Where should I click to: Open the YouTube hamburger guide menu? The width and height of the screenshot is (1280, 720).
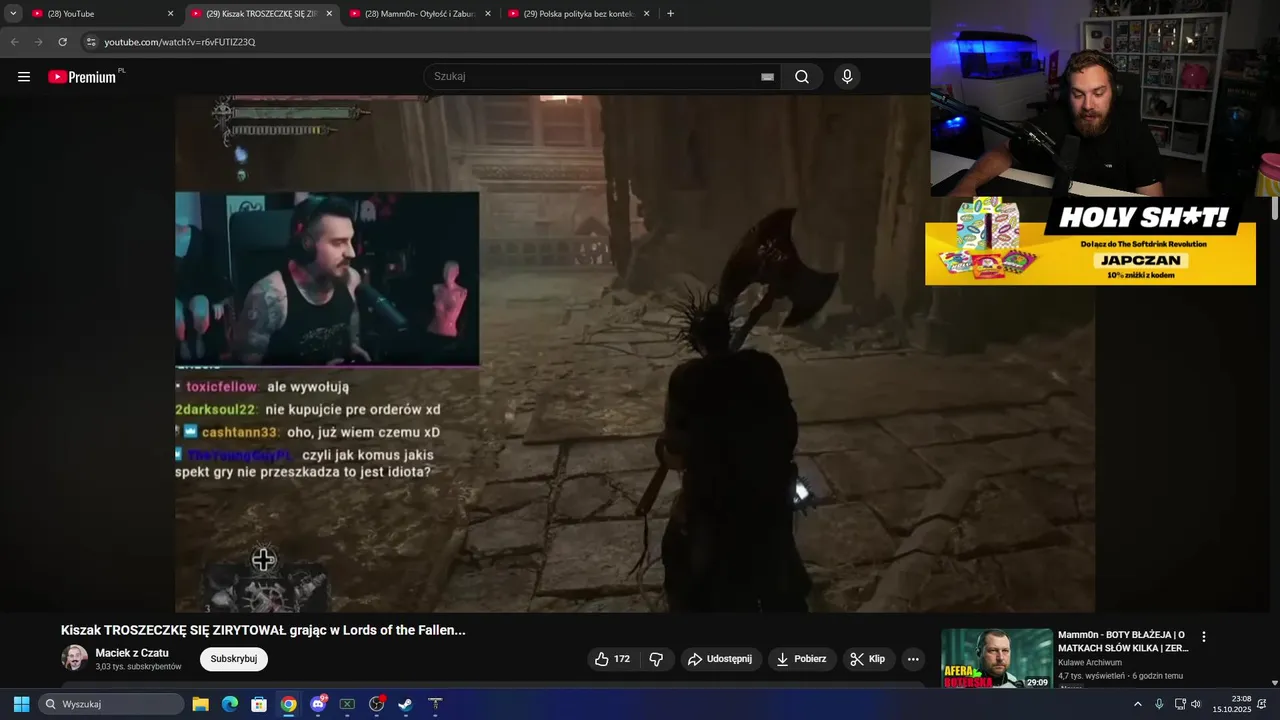[x=24, y=77]
